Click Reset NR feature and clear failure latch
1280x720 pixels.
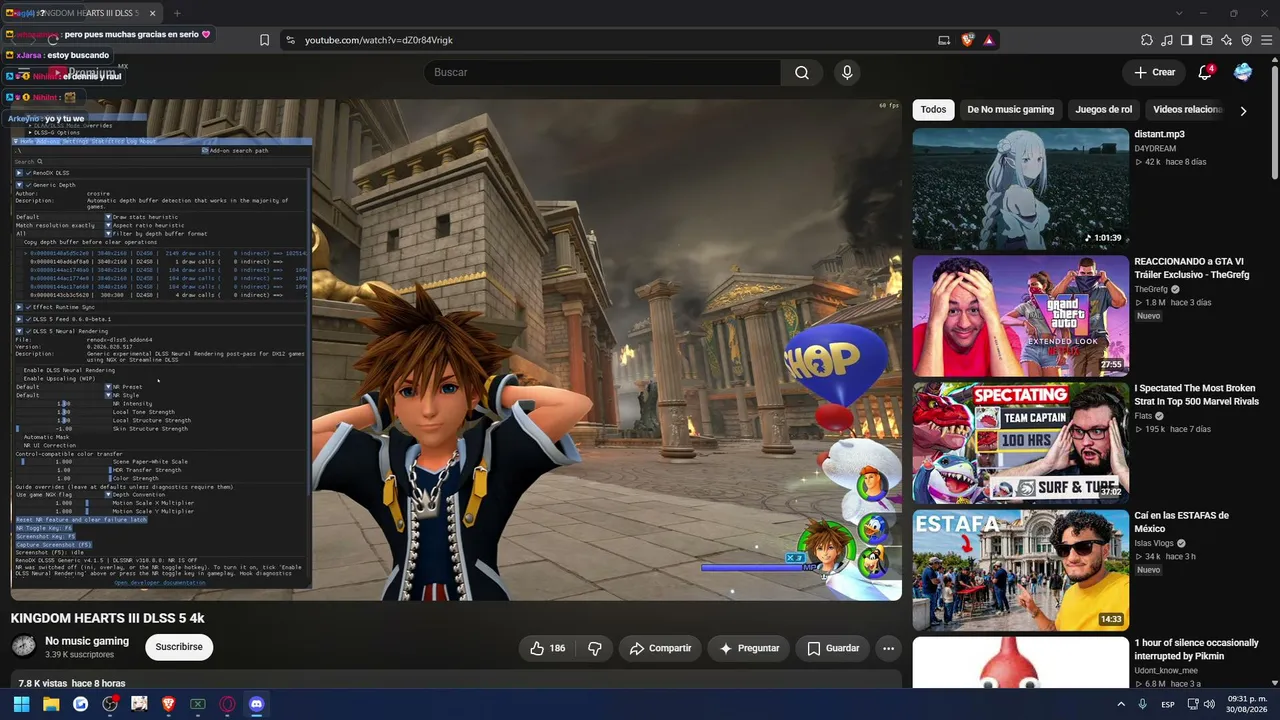click(x=81, y=520)
